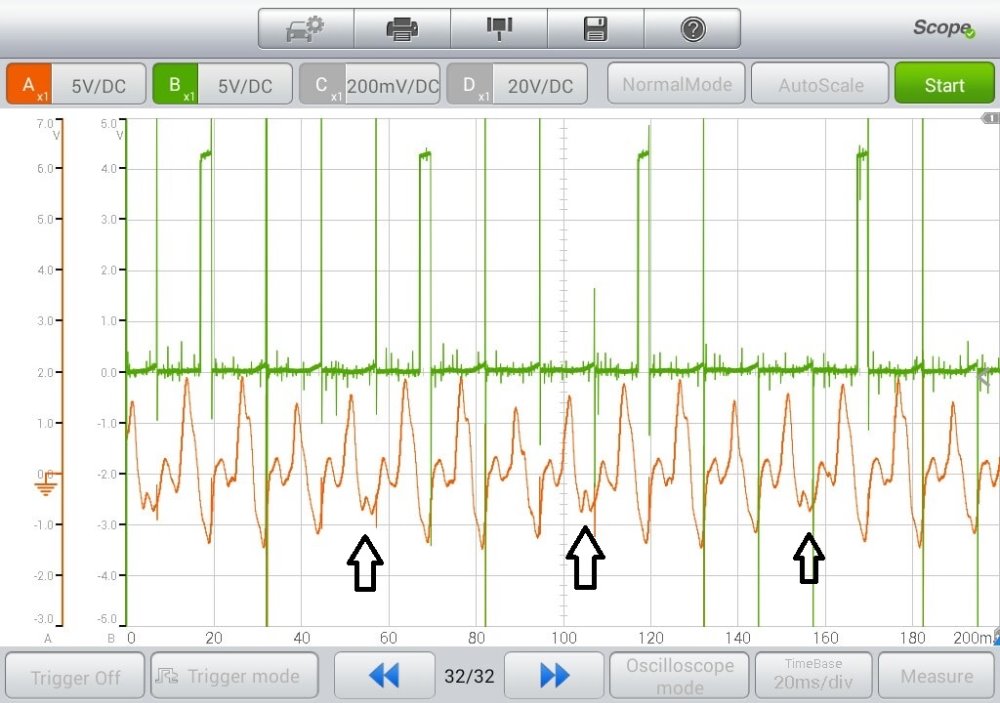Click the printer icon
The width and height of the screenshot is (1000, 703).
(x=402, y=29)
